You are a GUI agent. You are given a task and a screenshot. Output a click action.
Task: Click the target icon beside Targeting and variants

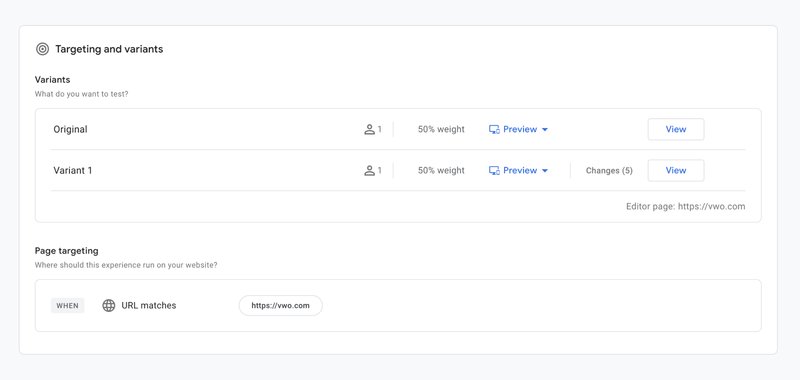click(x=42, y=49)
